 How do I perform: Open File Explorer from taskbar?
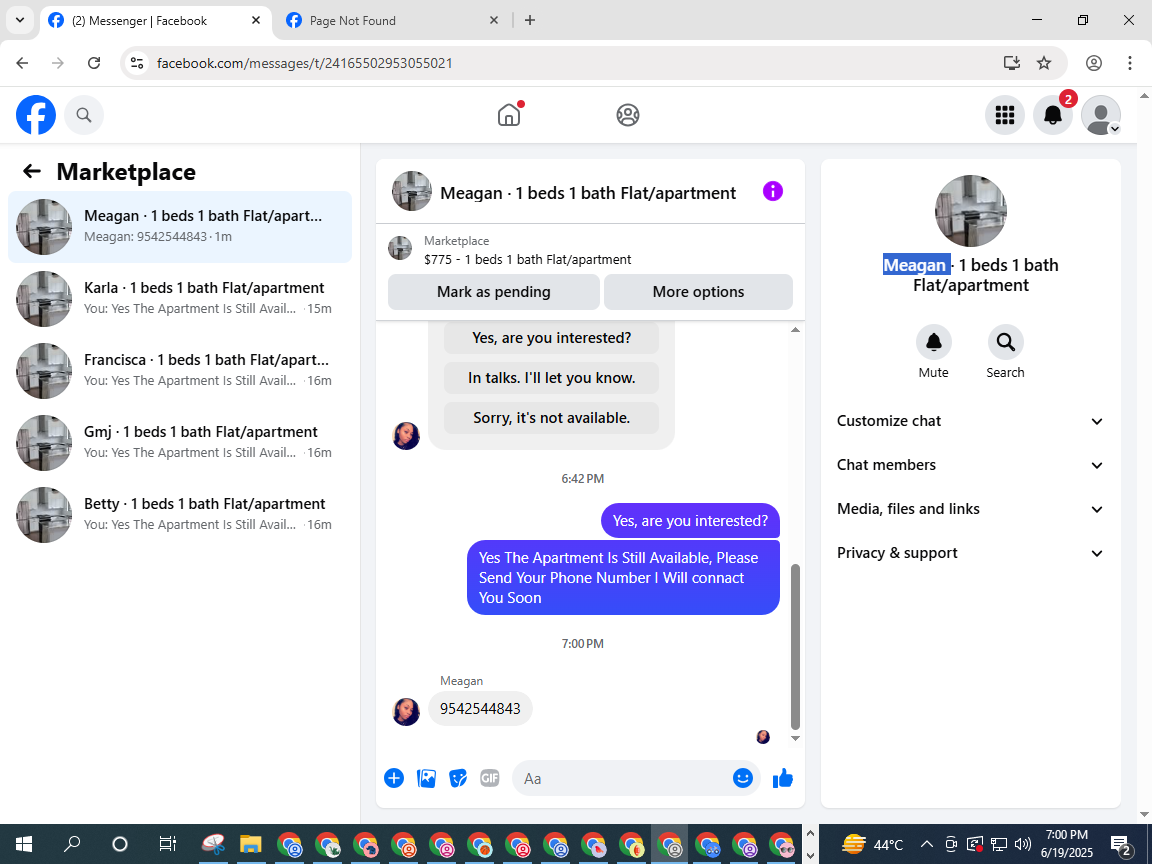click(251, 844)
